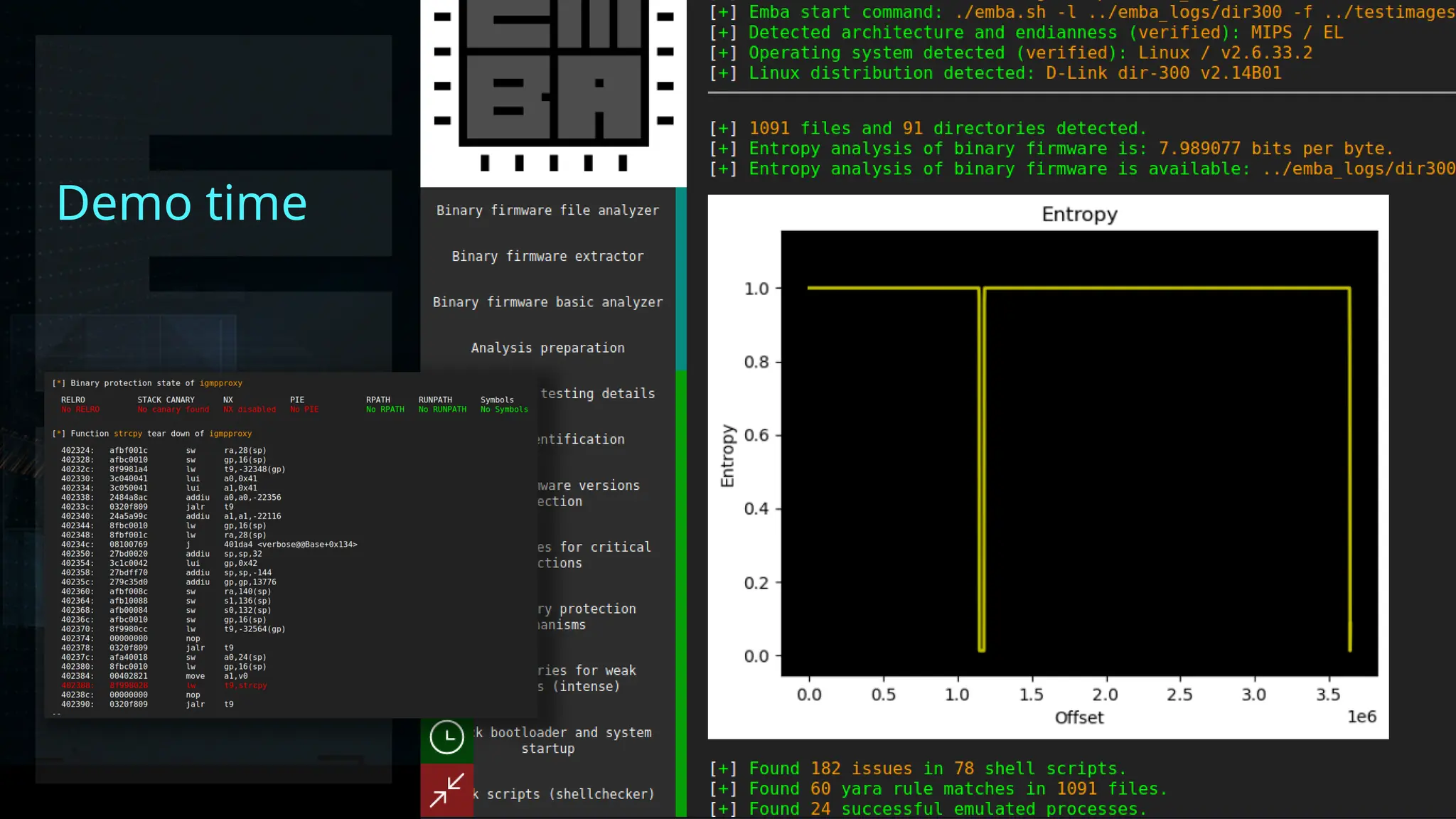
Task: Click 'No canary found' status text
Action: pyautogui.click(x=173, y=409)
